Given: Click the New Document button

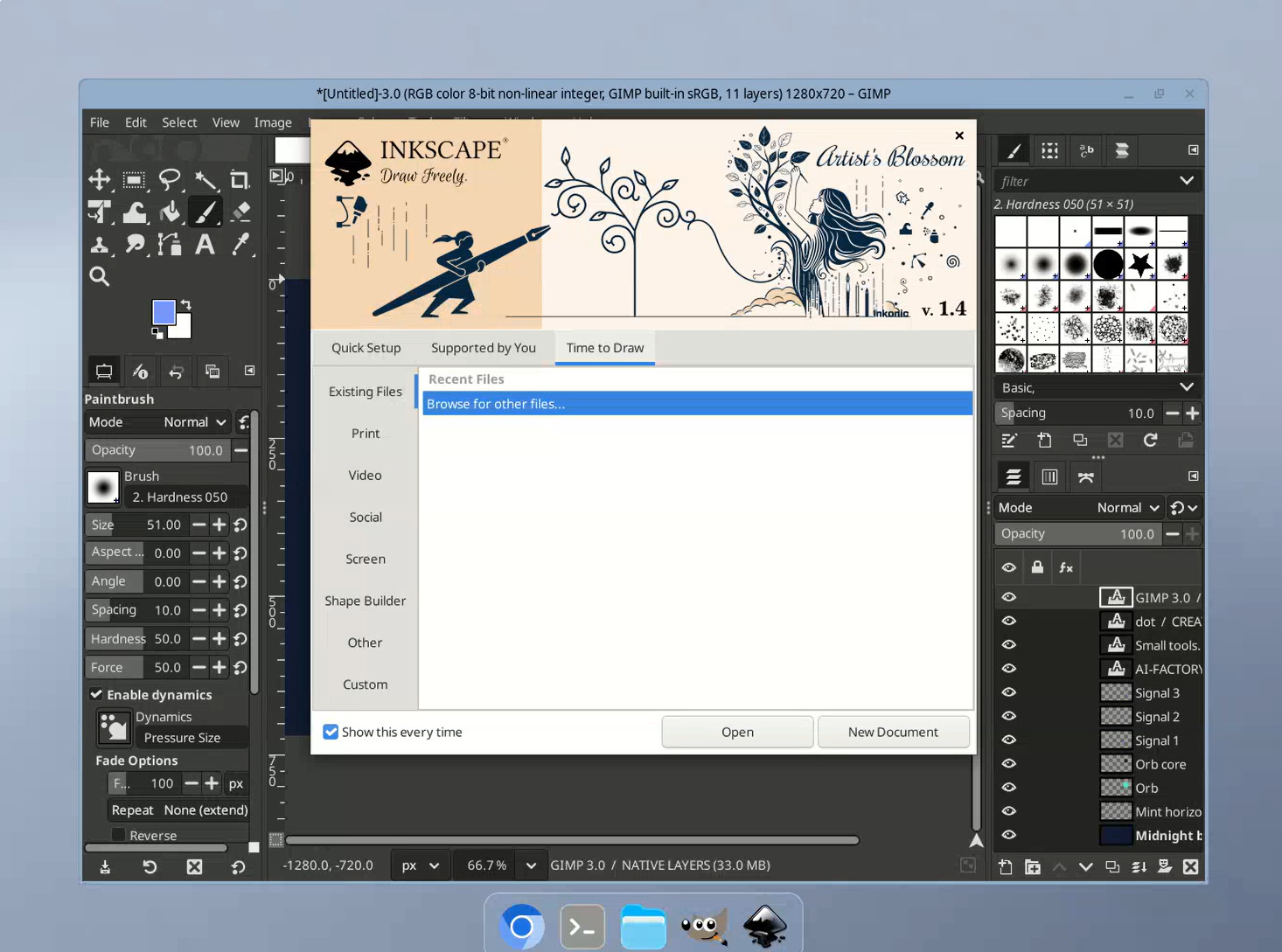Looking at the screenshot, I should (893, 732).
